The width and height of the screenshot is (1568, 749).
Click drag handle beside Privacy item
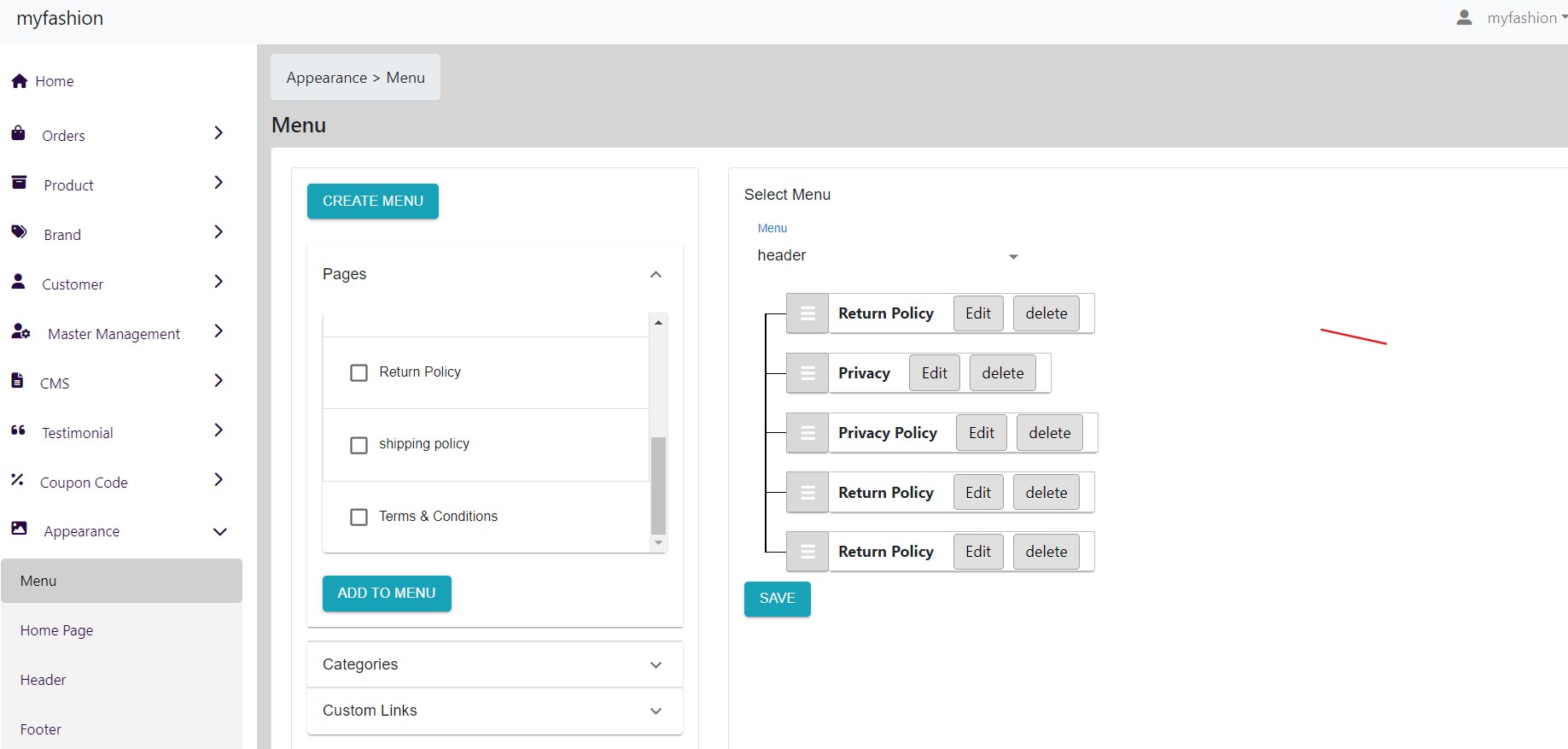[x=807, y=373]
